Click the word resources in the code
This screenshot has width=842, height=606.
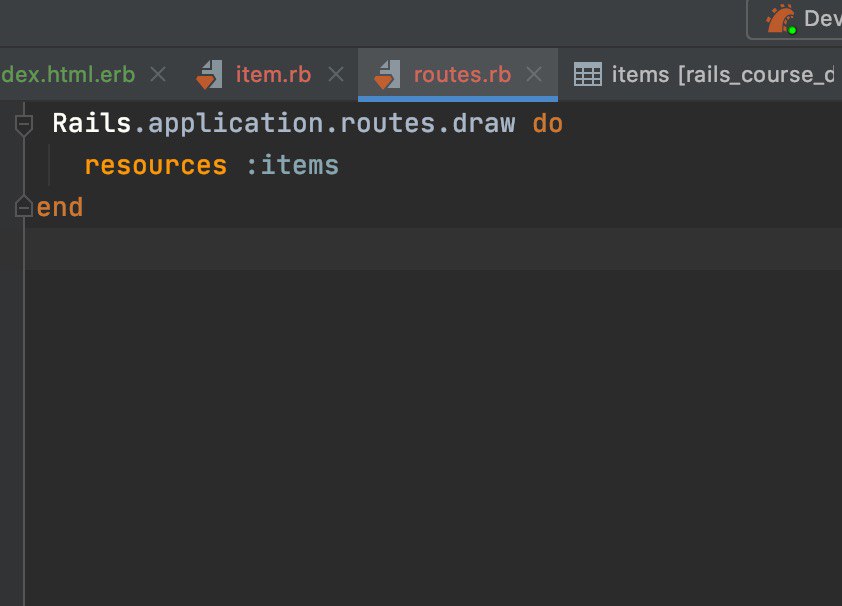[156, 165]
